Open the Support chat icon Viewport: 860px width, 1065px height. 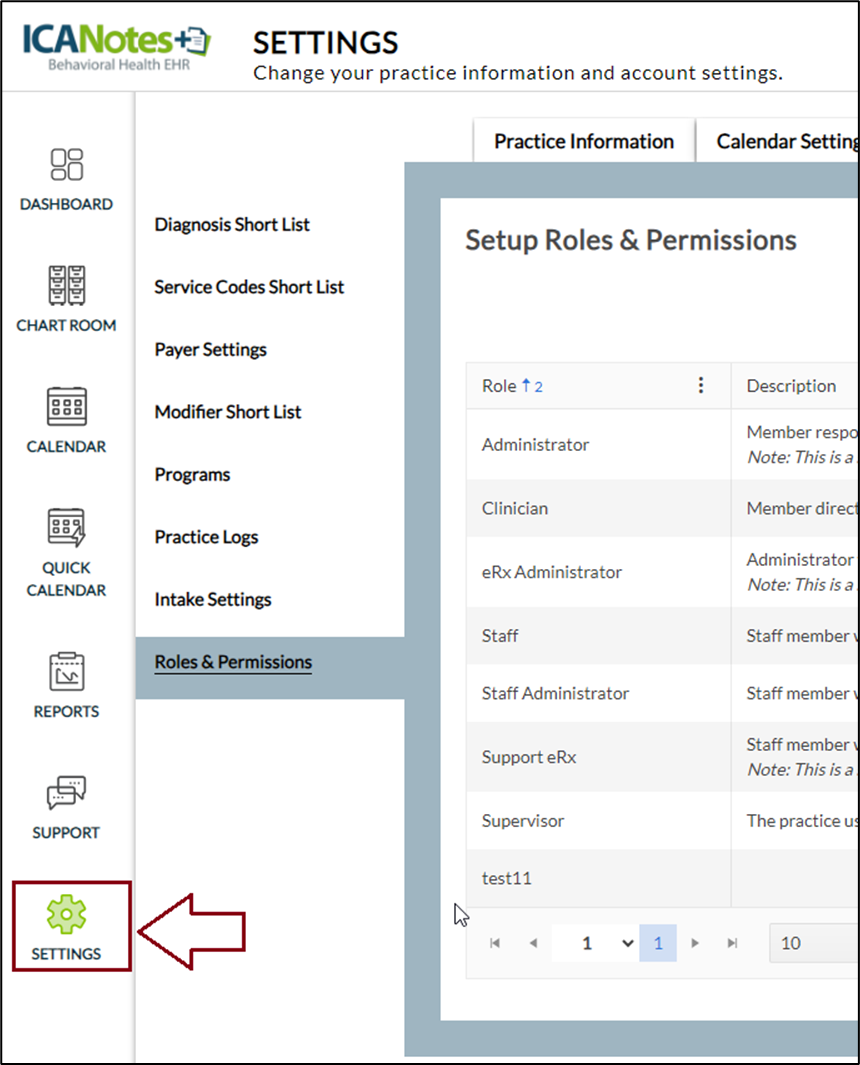(67, 794)
